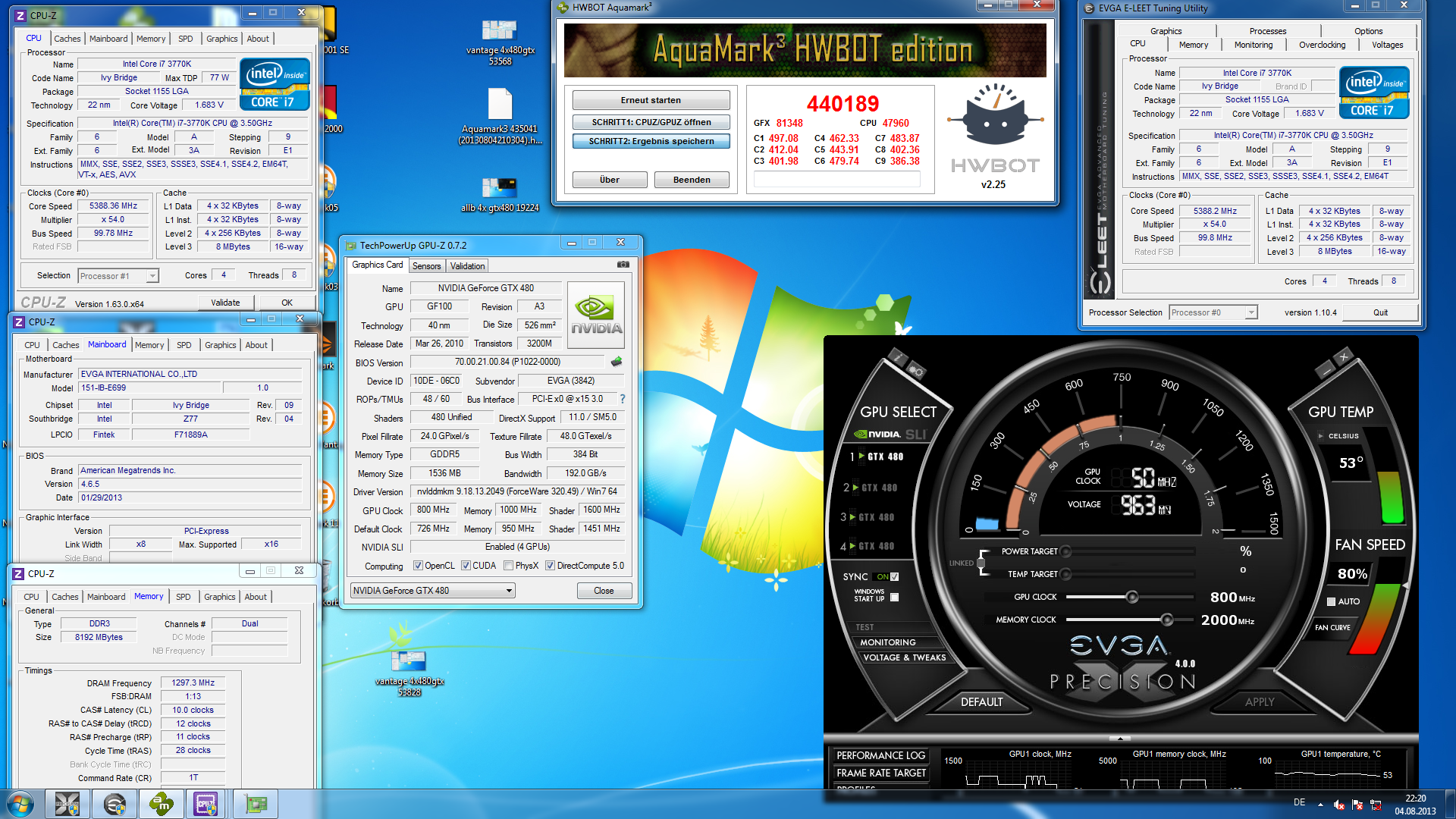This screenshot has height=819, width=1456.
Task: Click the GPU-Z BIOS save chip icon
Action: 617,362
